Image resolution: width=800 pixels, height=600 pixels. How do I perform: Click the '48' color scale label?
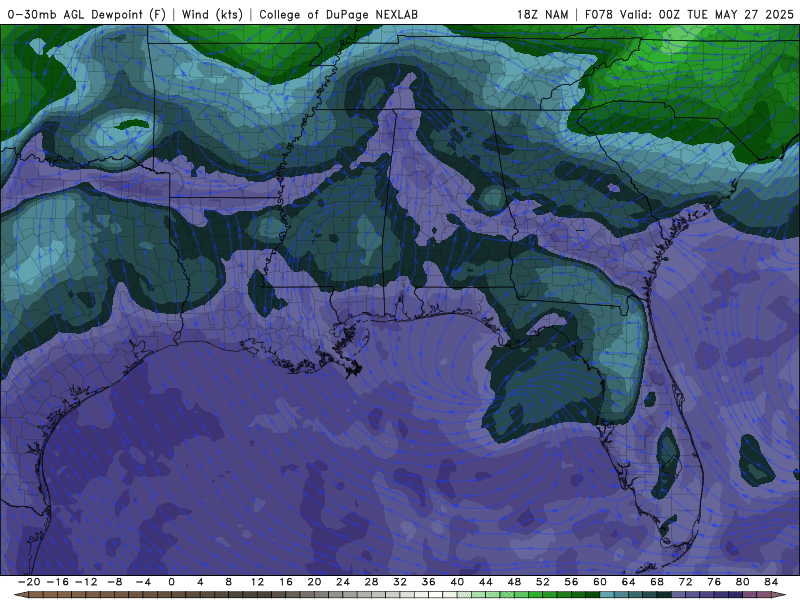pyautogui.click(x=514, y=582)
